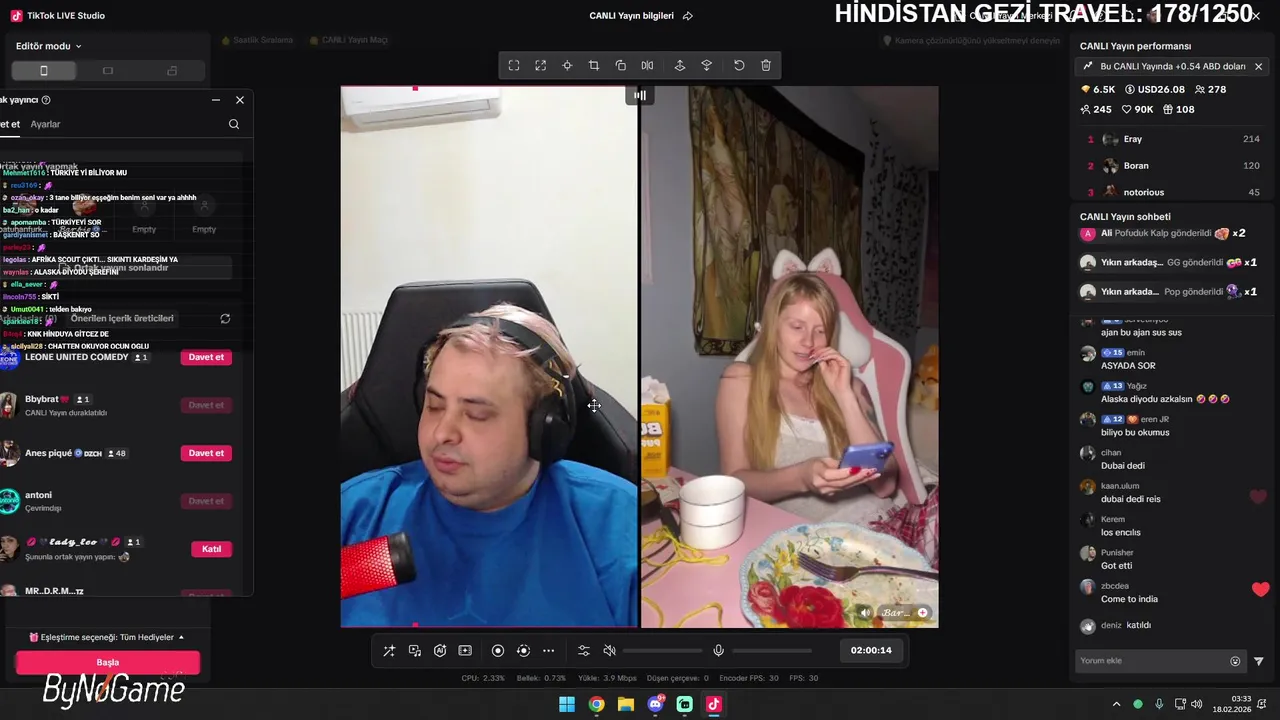Click Katıl button for lady_leo
The width and height of the screenshot is (1280, 720).
[x=211, y=549]
